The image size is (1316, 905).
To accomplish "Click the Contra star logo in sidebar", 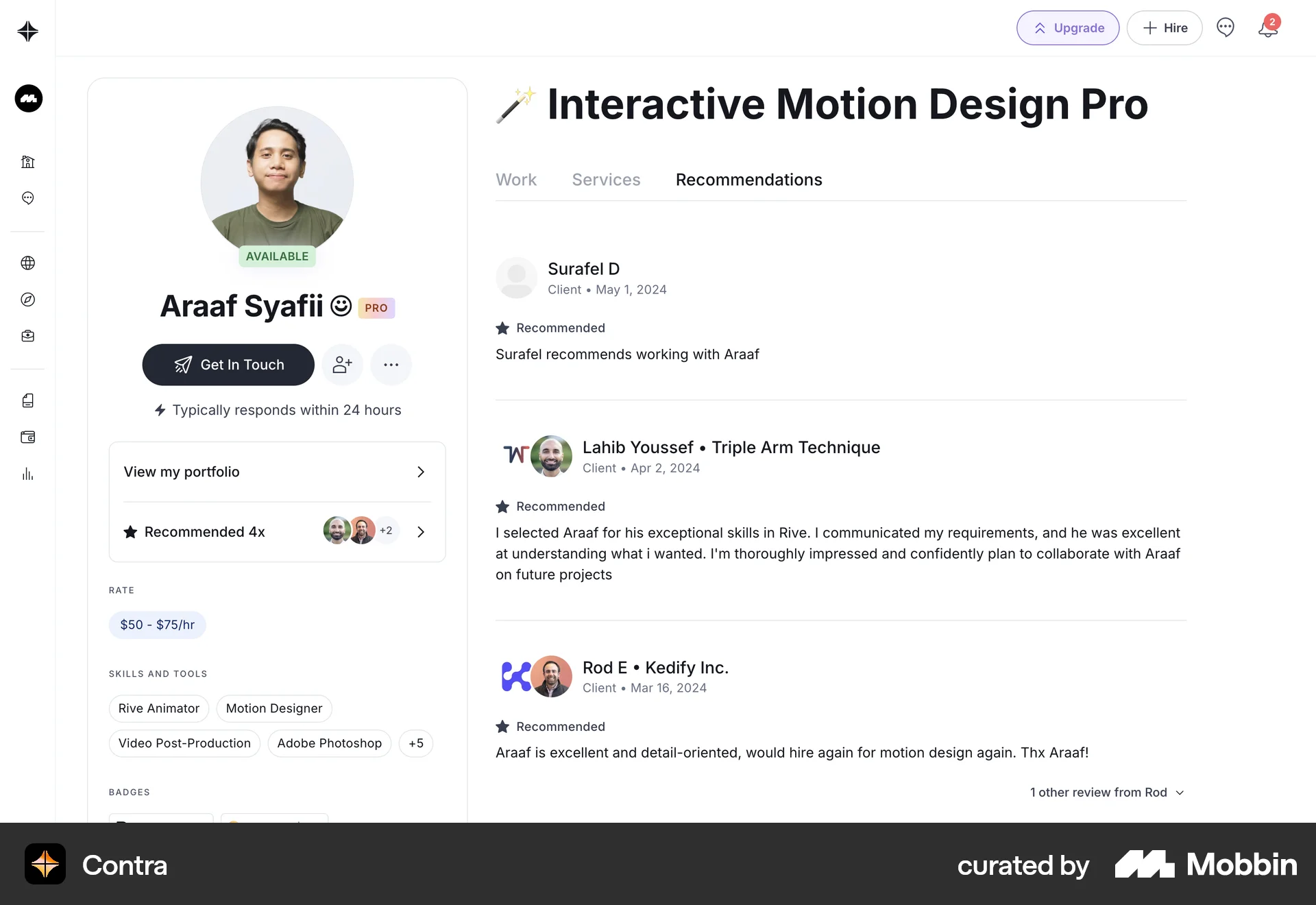I will [28, 31].
